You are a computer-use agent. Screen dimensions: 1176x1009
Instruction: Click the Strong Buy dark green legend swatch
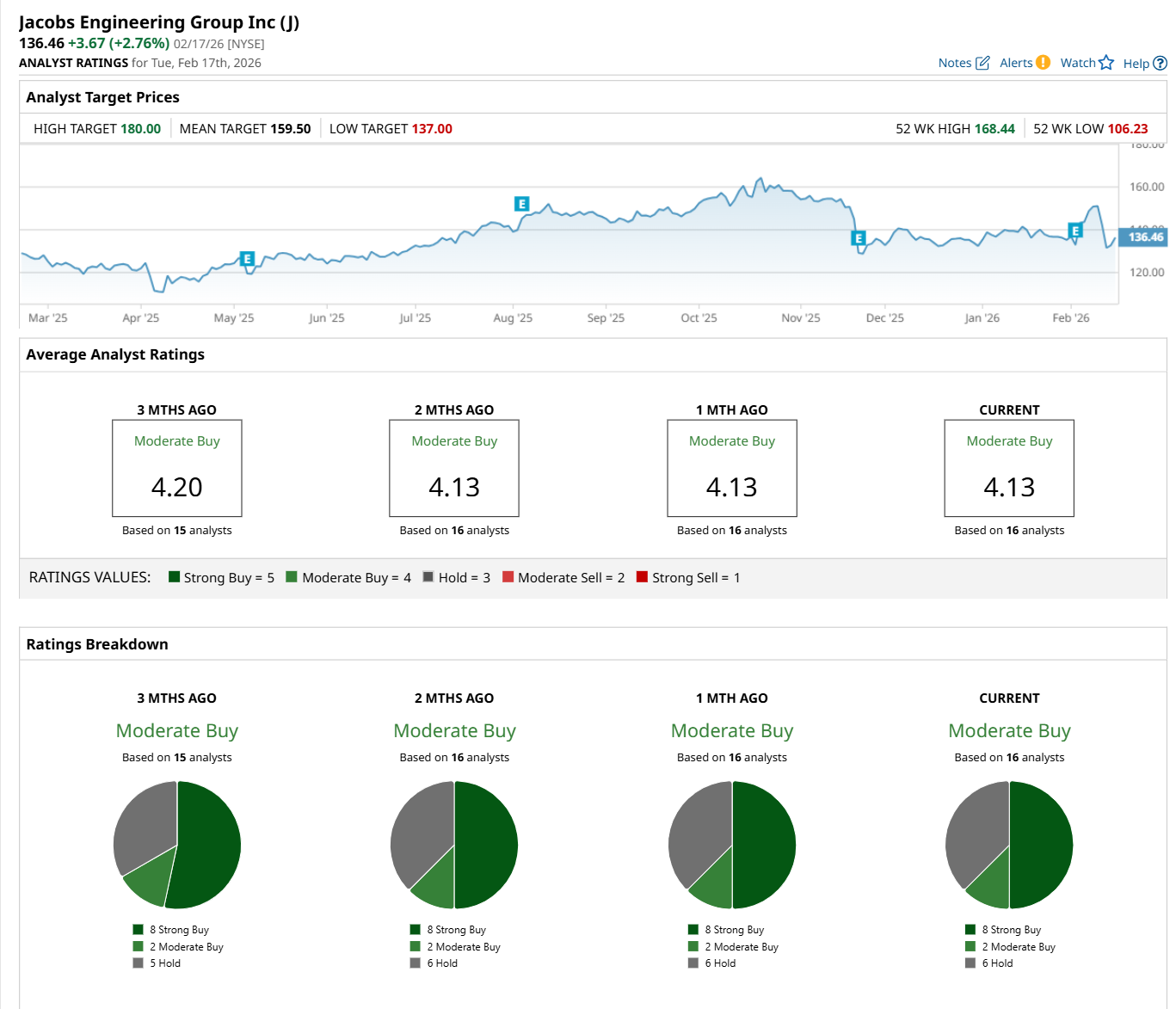175,577
